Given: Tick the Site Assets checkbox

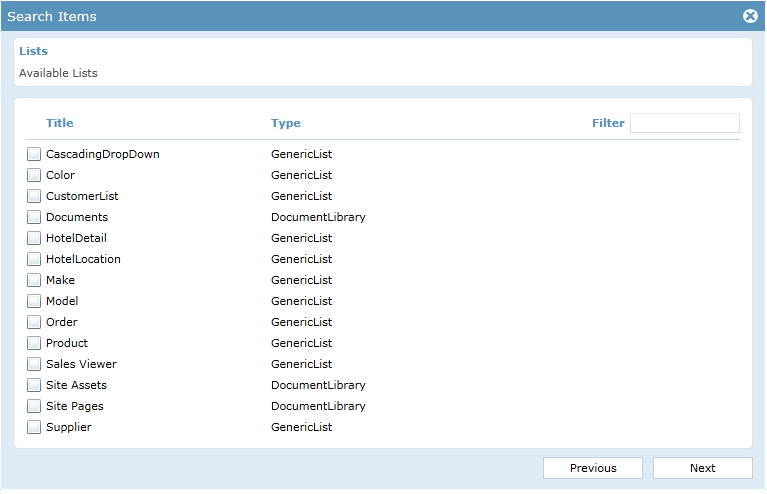Looking at the screenshot, I should 34,385.
